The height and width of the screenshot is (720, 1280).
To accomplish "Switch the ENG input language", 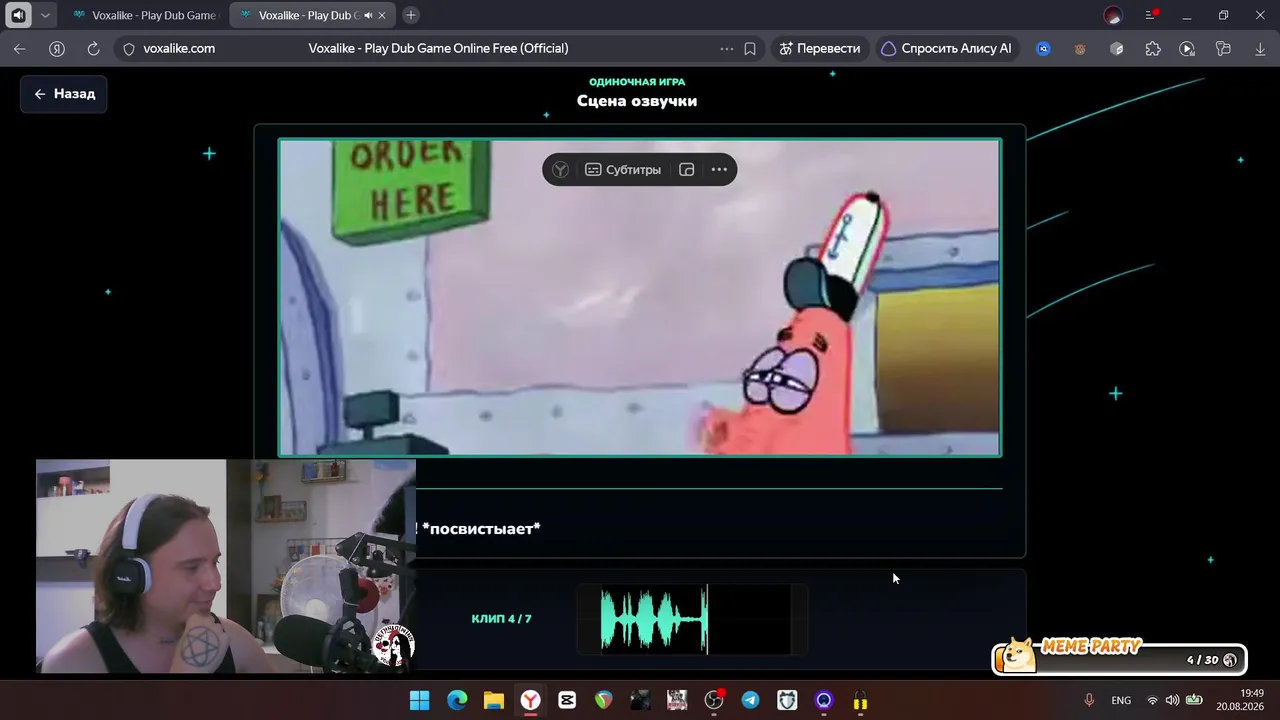I will [x=1121, y=700].
